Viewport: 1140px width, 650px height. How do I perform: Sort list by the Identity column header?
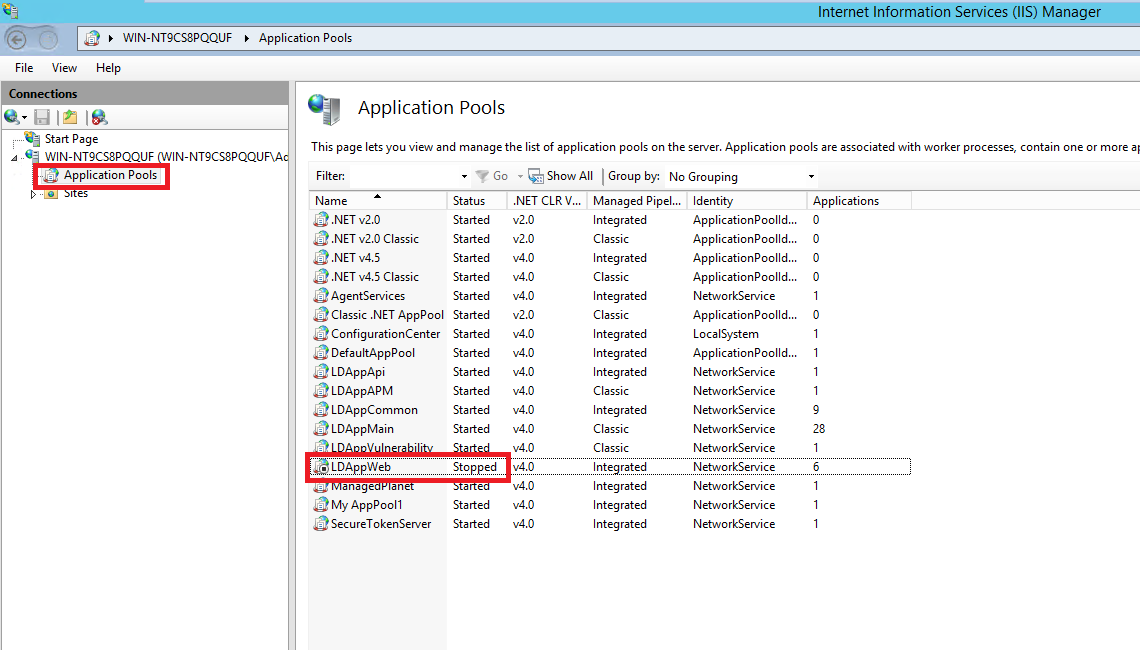tap(712, 201)
